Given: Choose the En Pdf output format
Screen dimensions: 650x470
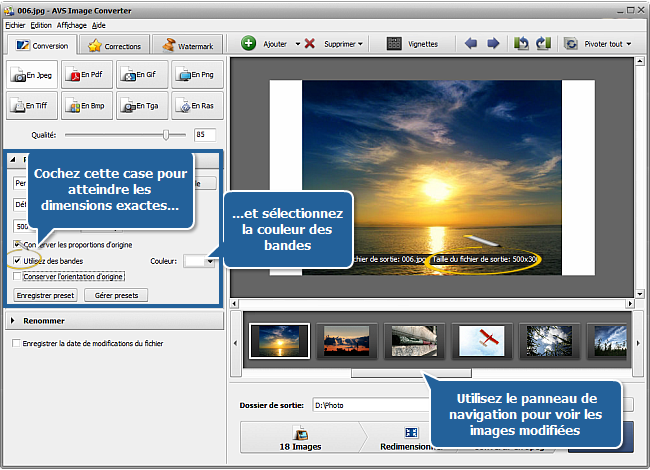Looking at the screenshot, I should pos(87,75).
